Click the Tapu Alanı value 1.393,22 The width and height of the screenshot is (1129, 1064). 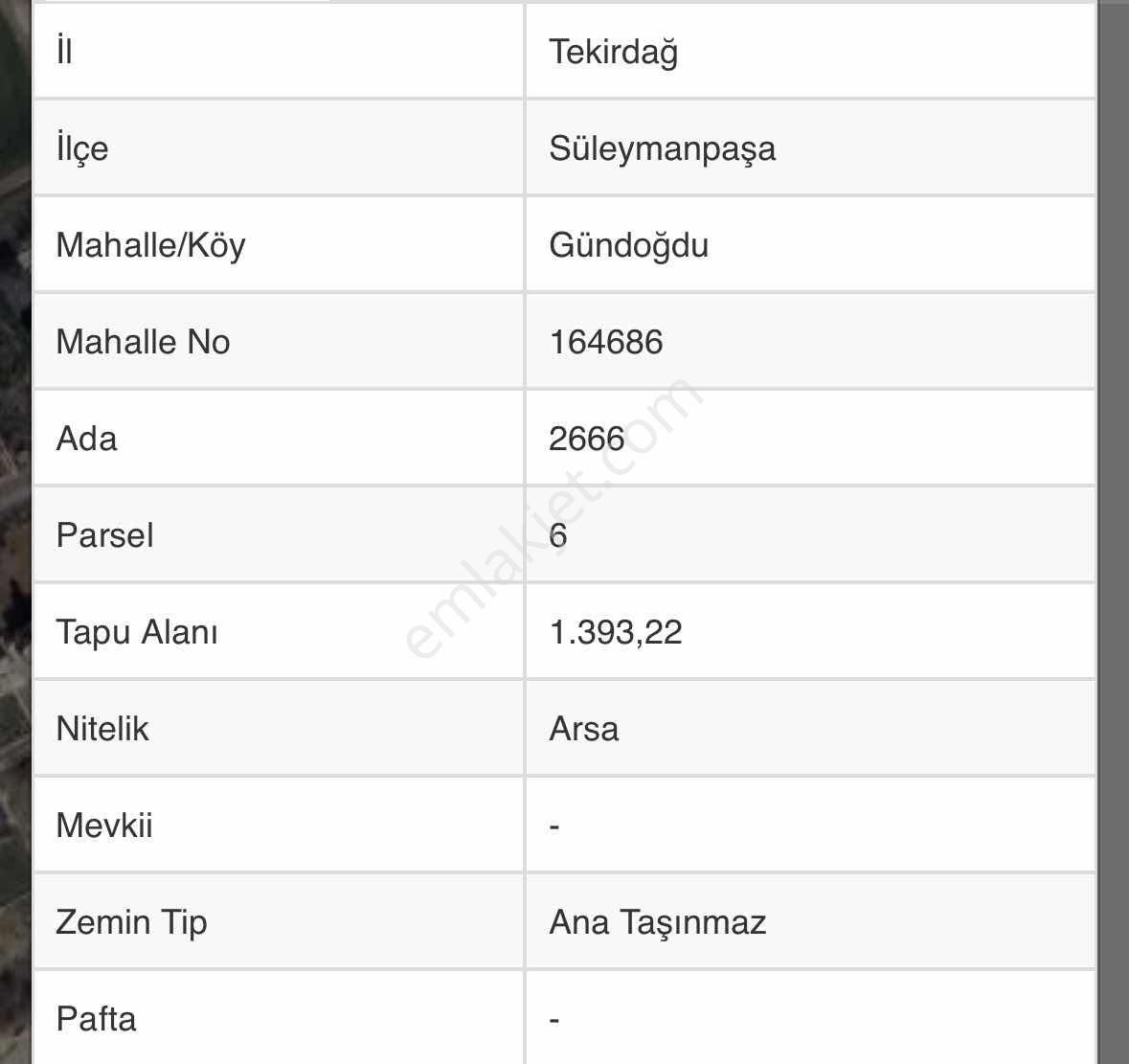click(x=615, y=632)
